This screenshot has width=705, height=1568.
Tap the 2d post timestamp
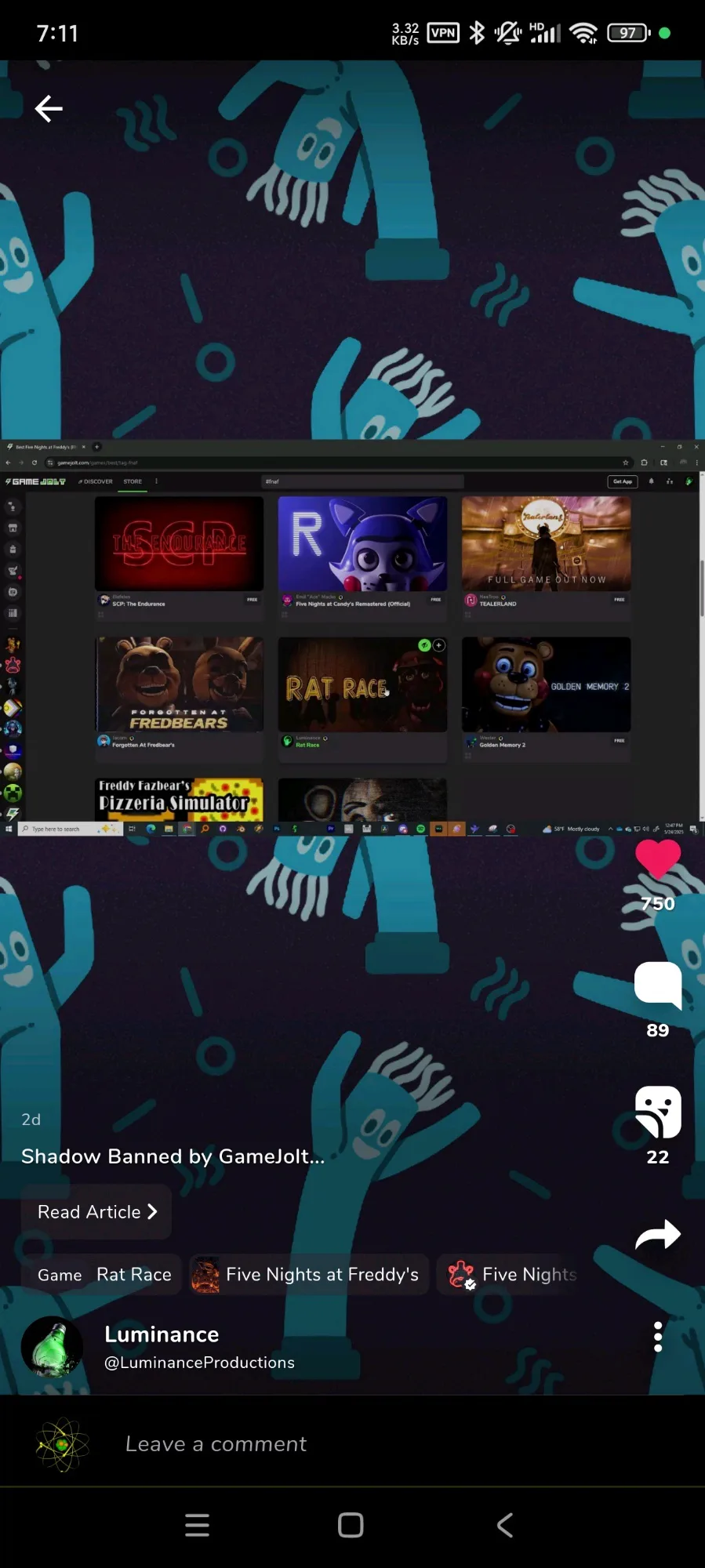31,1120
